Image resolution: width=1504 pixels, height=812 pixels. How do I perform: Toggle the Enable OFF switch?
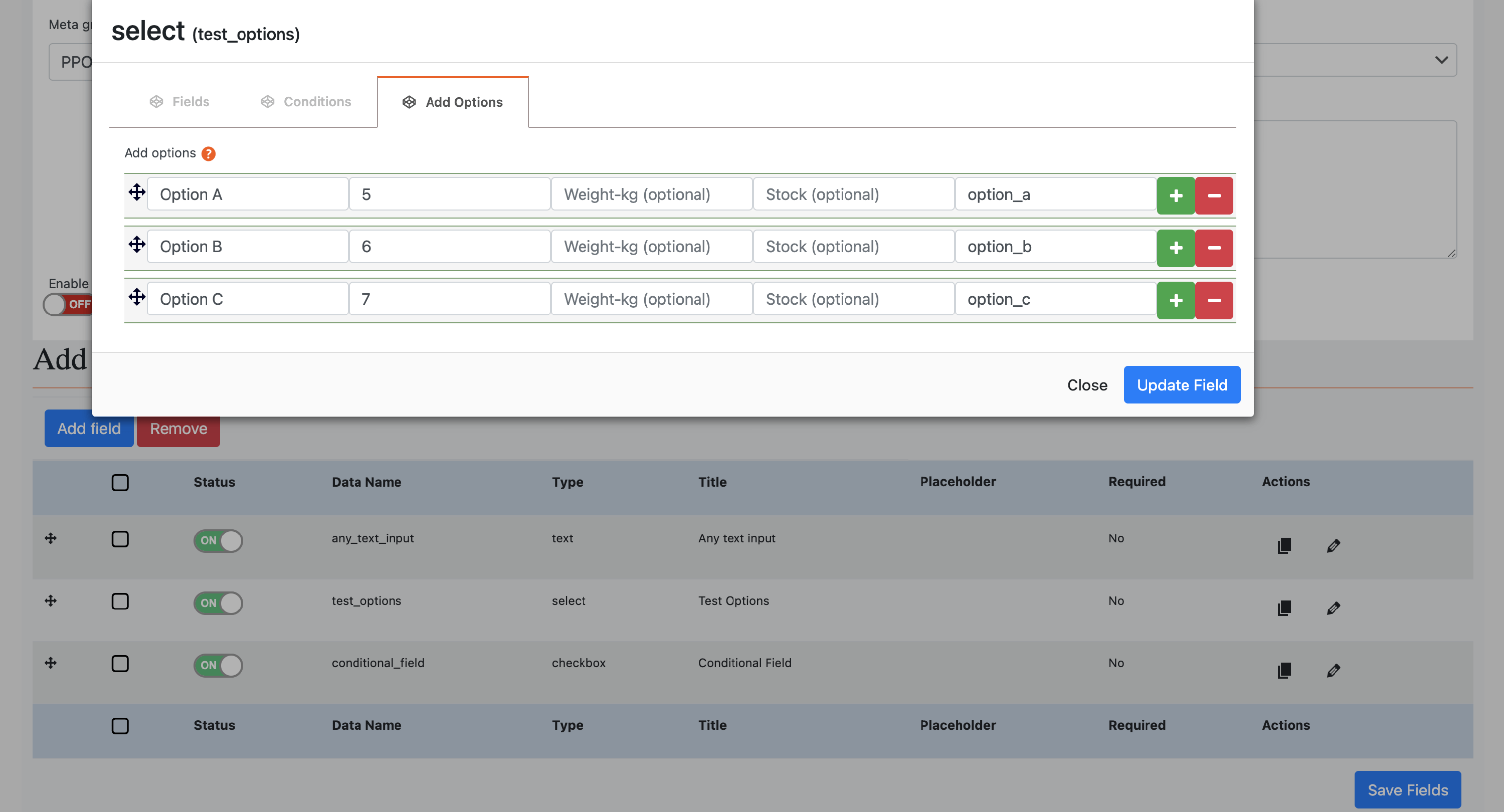click(x=68, y=304)
